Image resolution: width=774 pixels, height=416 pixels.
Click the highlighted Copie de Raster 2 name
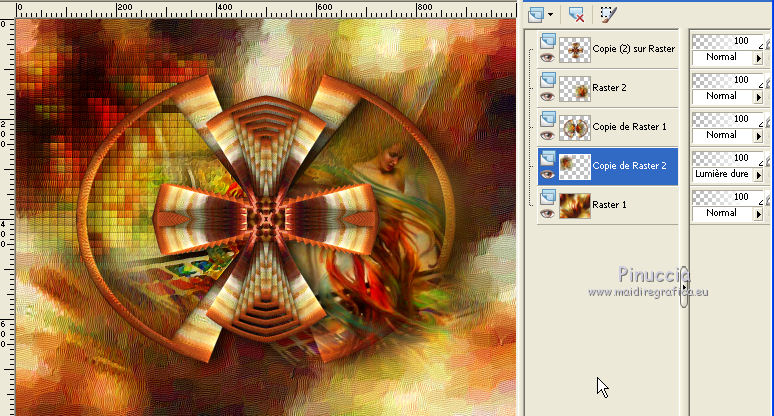pos(629,165)
